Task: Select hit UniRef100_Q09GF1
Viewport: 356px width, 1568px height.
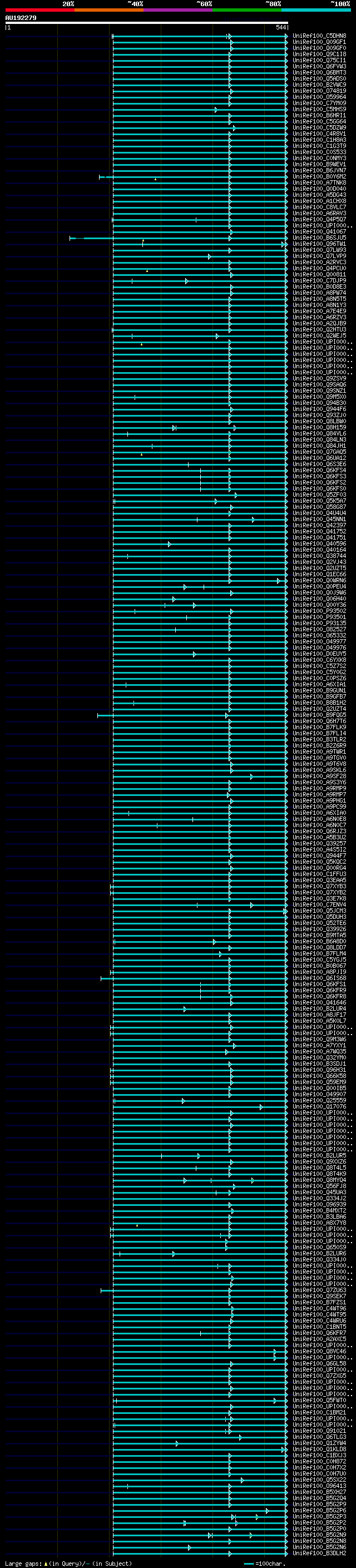Action: click(x=319, y=42)
